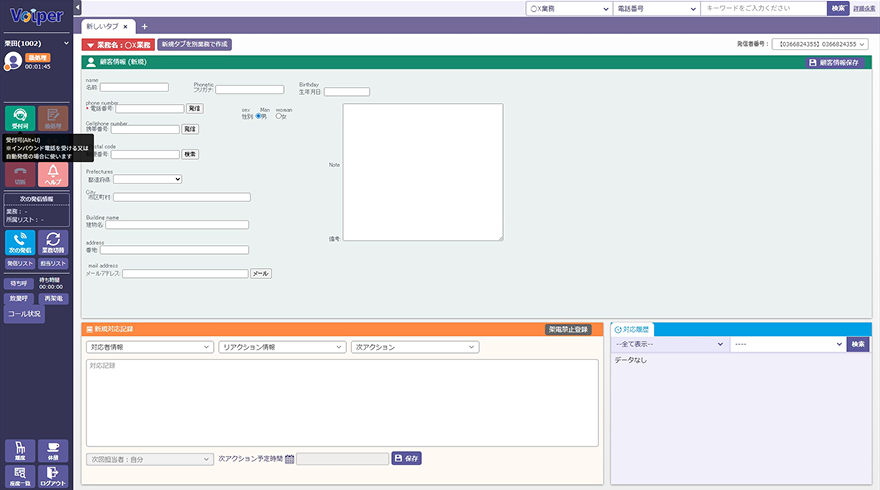Click the postal code 検索 button
Screen dimensions: 880x490
coord(190,154)
